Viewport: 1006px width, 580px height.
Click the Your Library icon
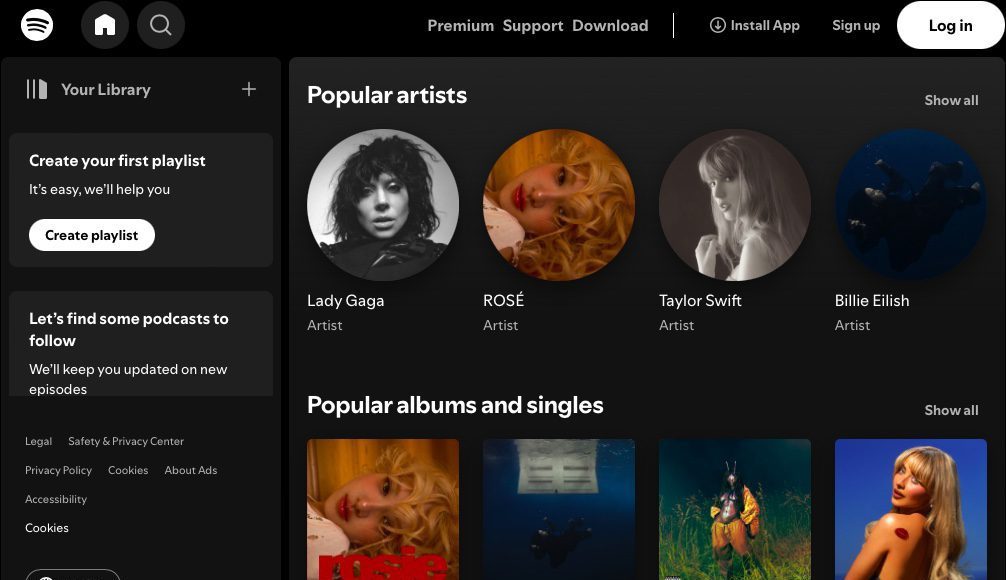(37, 89)
